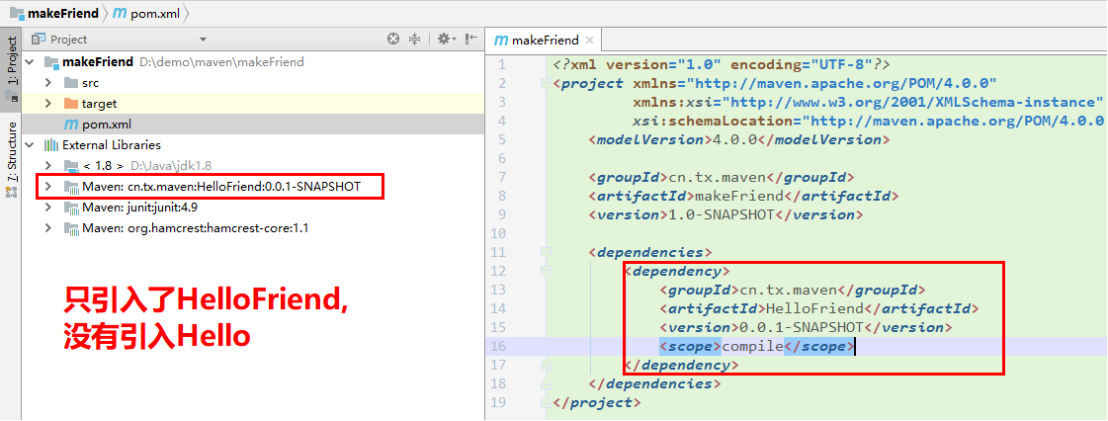This screenshot has width=1108, height=421.
Task: Expand Maven junit:junit:4.9 node
Action: coord(48,208)
